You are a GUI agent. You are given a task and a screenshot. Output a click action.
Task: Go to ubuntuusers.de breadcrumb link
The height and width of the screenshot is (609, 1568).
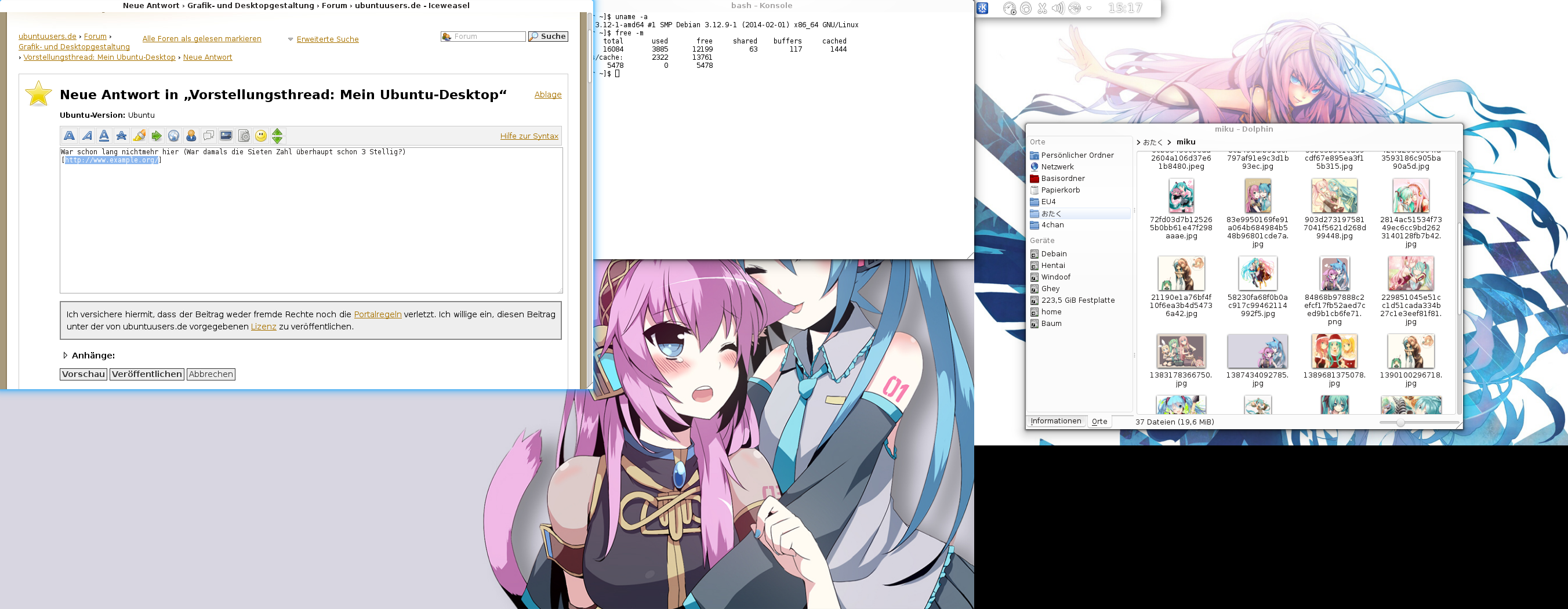(x=48, y=37)
